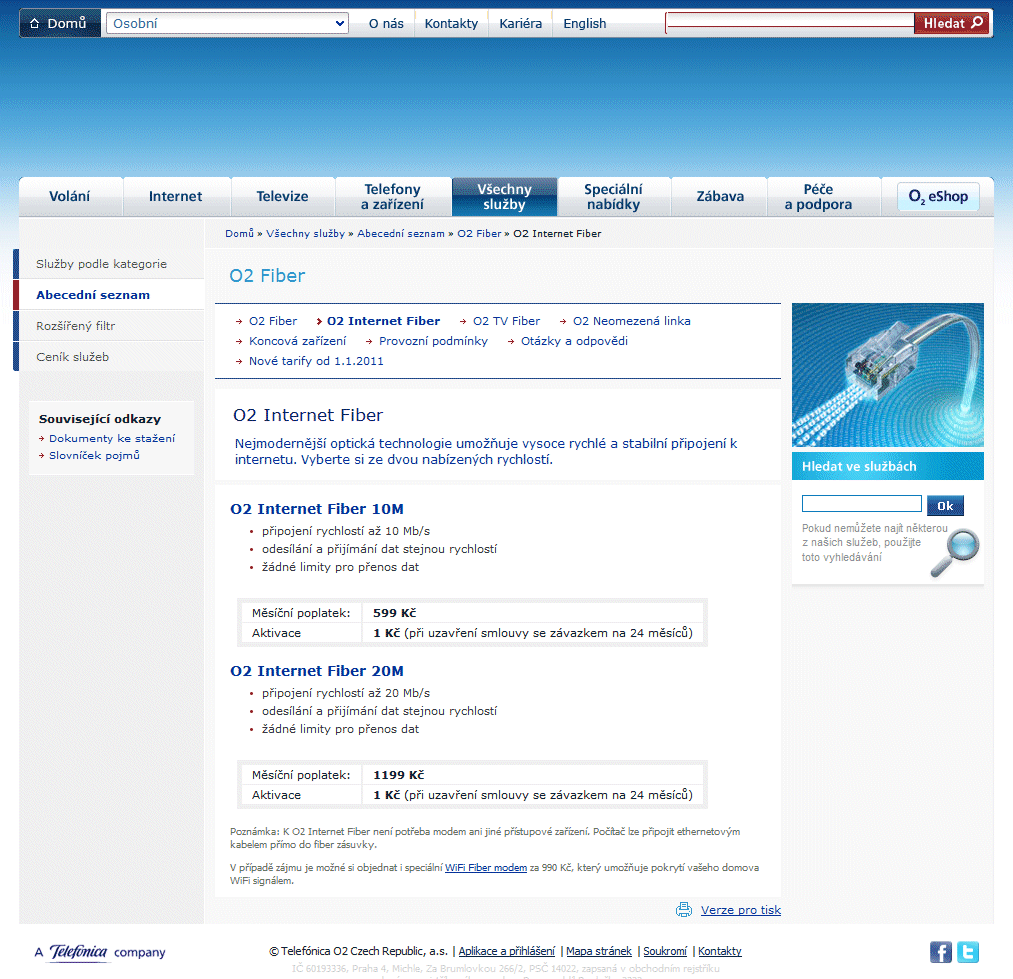
Task: Click Abecední seznam breadcrumb link
Action: (x=401, y=233)
